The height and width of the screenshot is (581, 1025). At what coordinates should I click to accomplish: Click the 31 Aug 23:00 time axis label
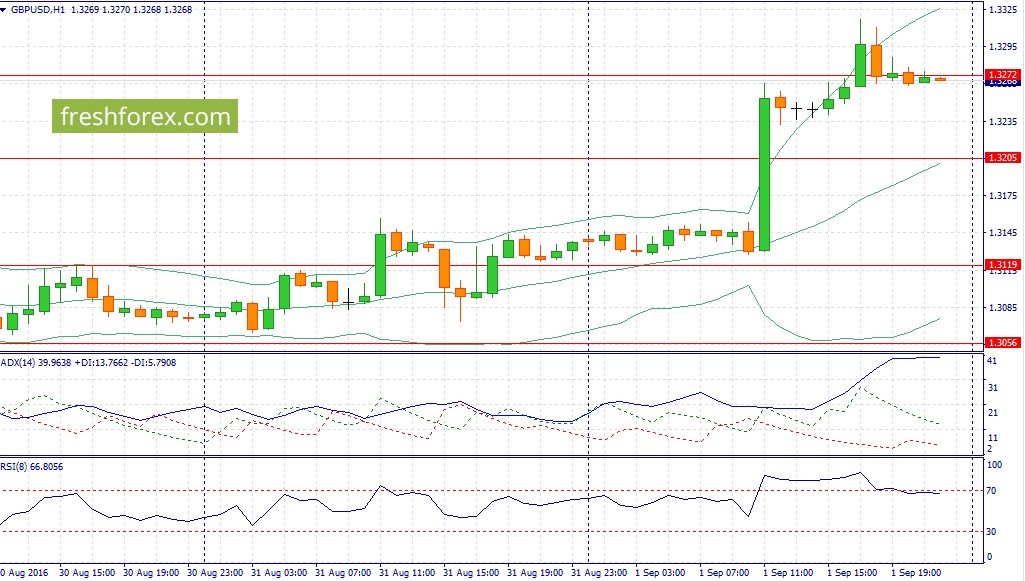(599, 573)
